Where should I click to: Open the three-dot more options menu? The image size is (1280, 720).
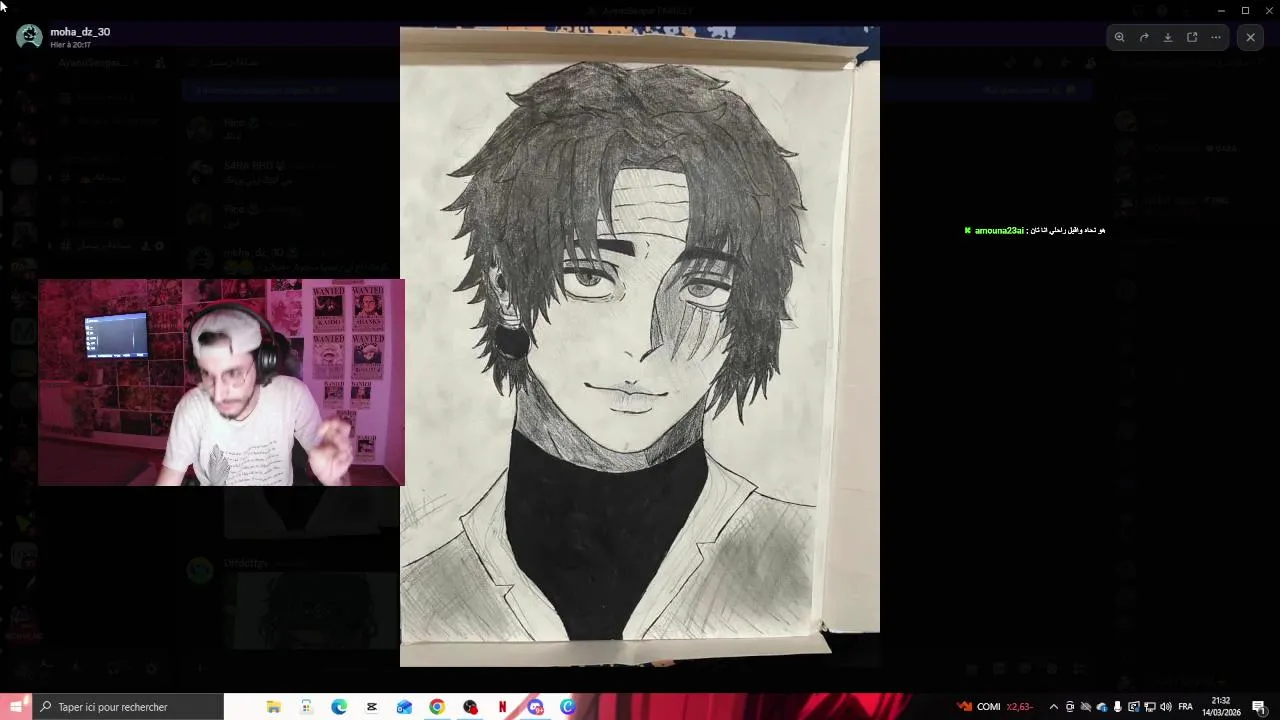1216,37
